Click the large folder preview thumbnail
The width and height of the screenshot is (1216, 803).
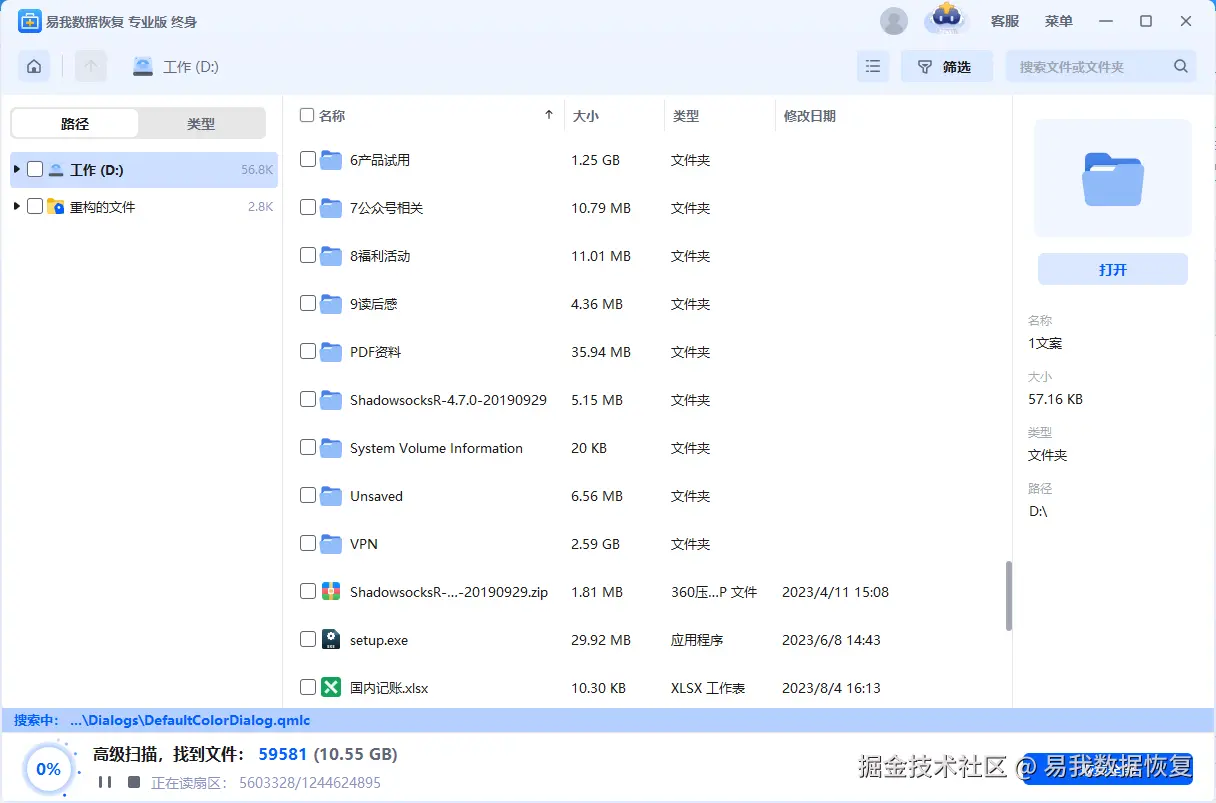1112,179
